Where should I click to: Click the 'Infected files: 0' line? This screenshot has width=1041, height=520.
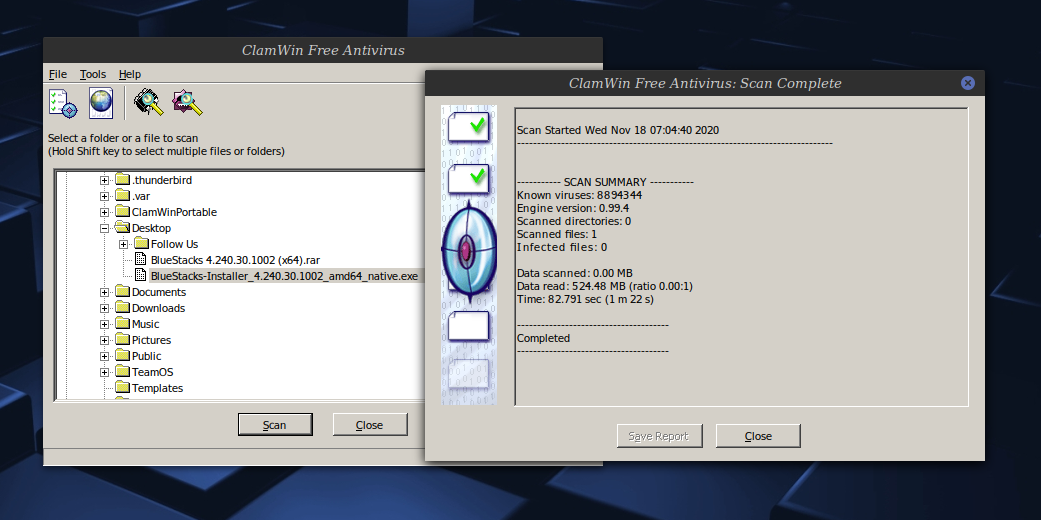pos(562,248)
